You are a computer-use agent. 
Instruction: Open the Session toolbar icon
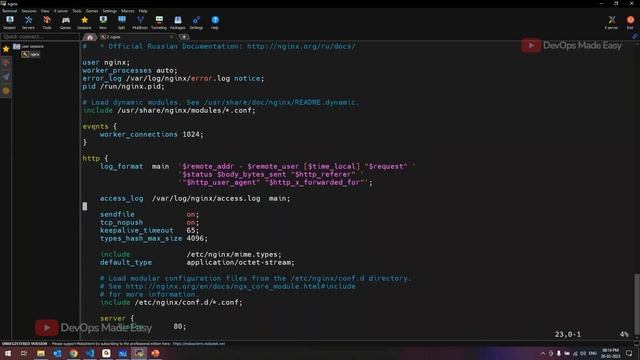[9, 22]
